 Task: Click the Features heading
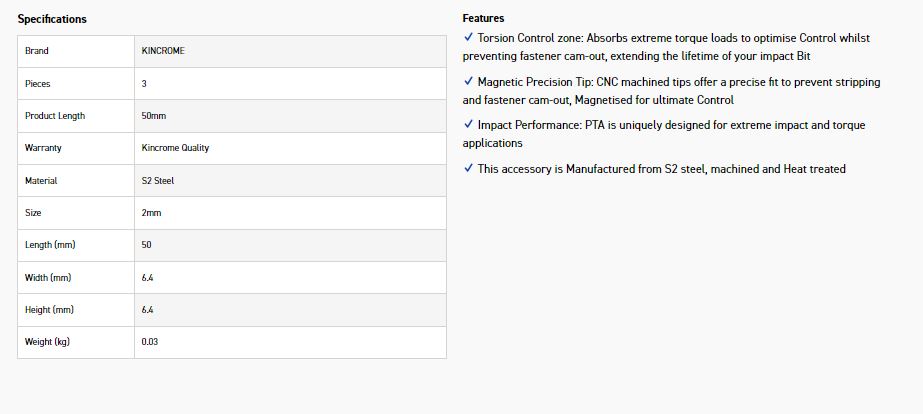(483, 18)
